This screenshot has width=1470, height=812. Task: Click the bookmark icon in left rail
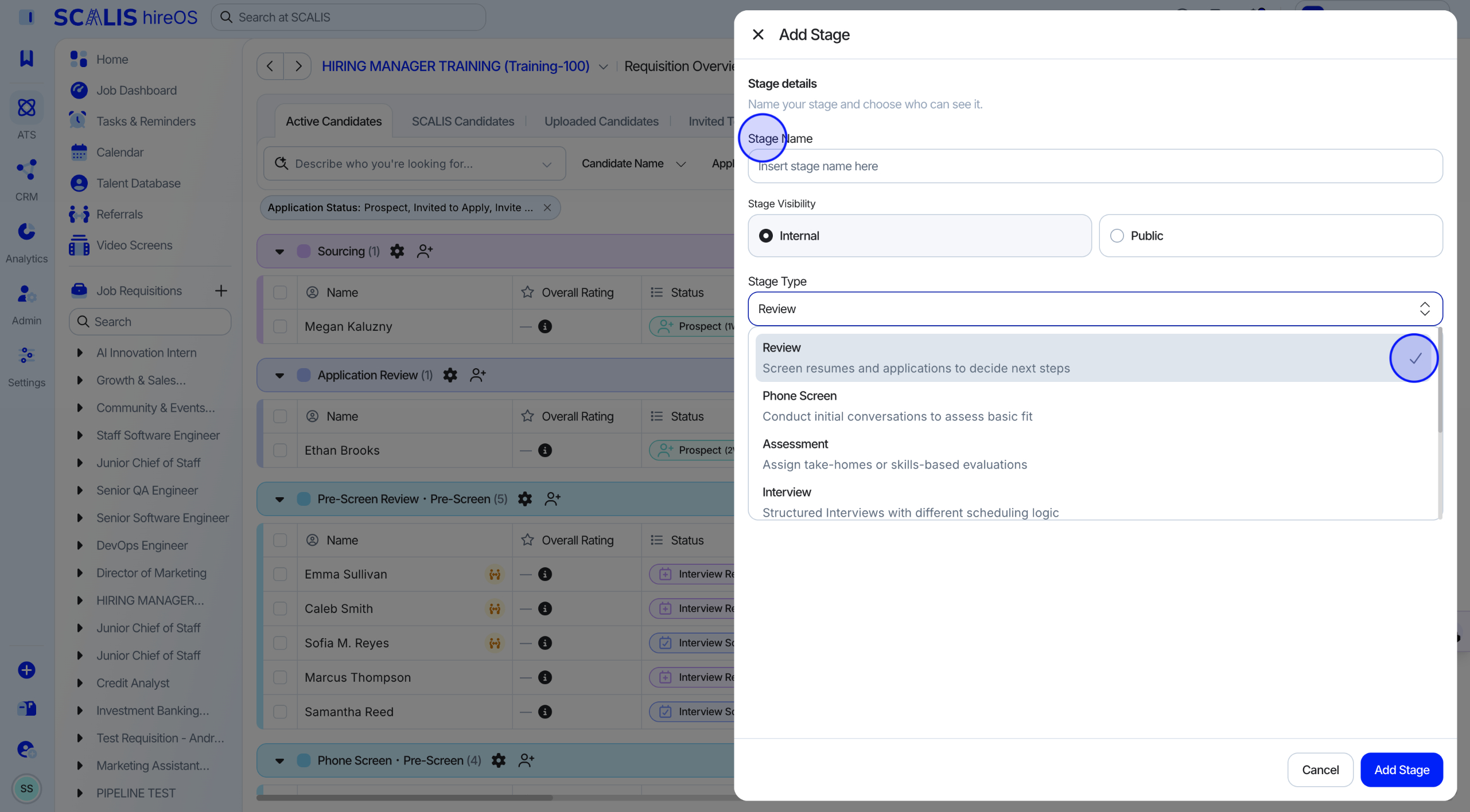pyautogui.click(x=26, y=58)
